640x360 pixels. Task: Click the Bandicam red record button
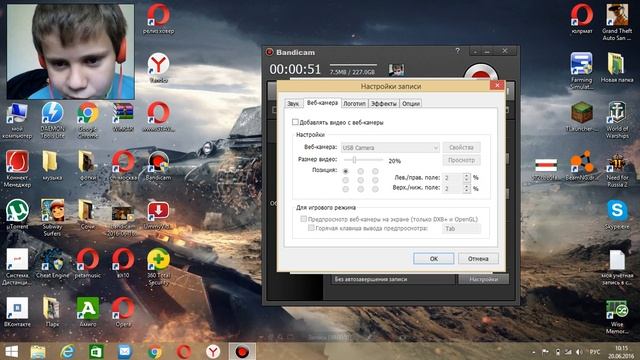tap(481, 72)
